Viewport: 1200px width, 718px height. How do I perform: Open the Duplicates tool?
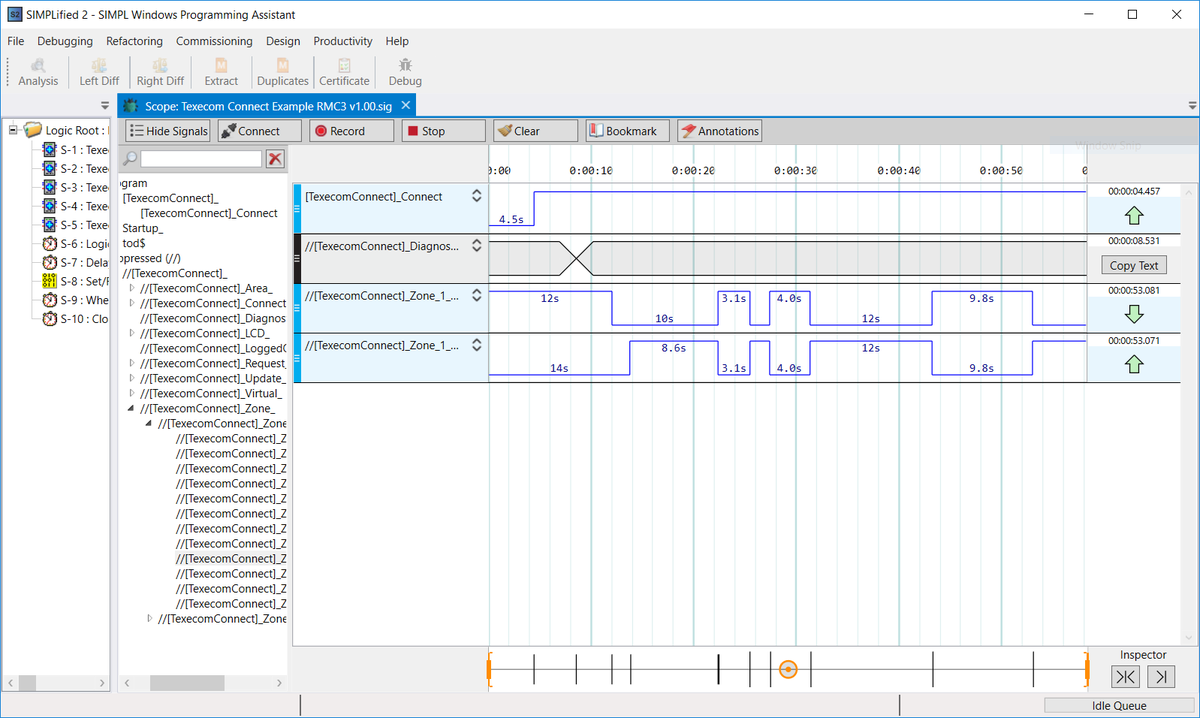(x=283, y=72)
